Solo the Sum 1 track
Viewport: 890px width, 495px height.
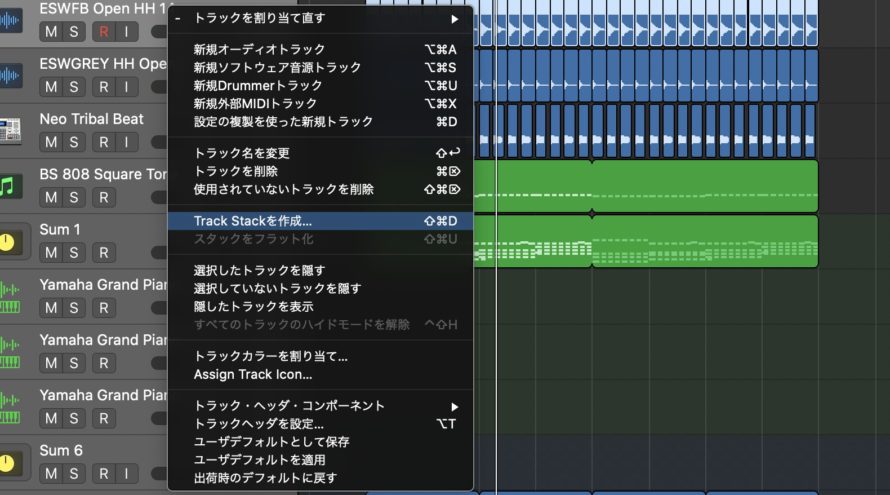[74, 252]
